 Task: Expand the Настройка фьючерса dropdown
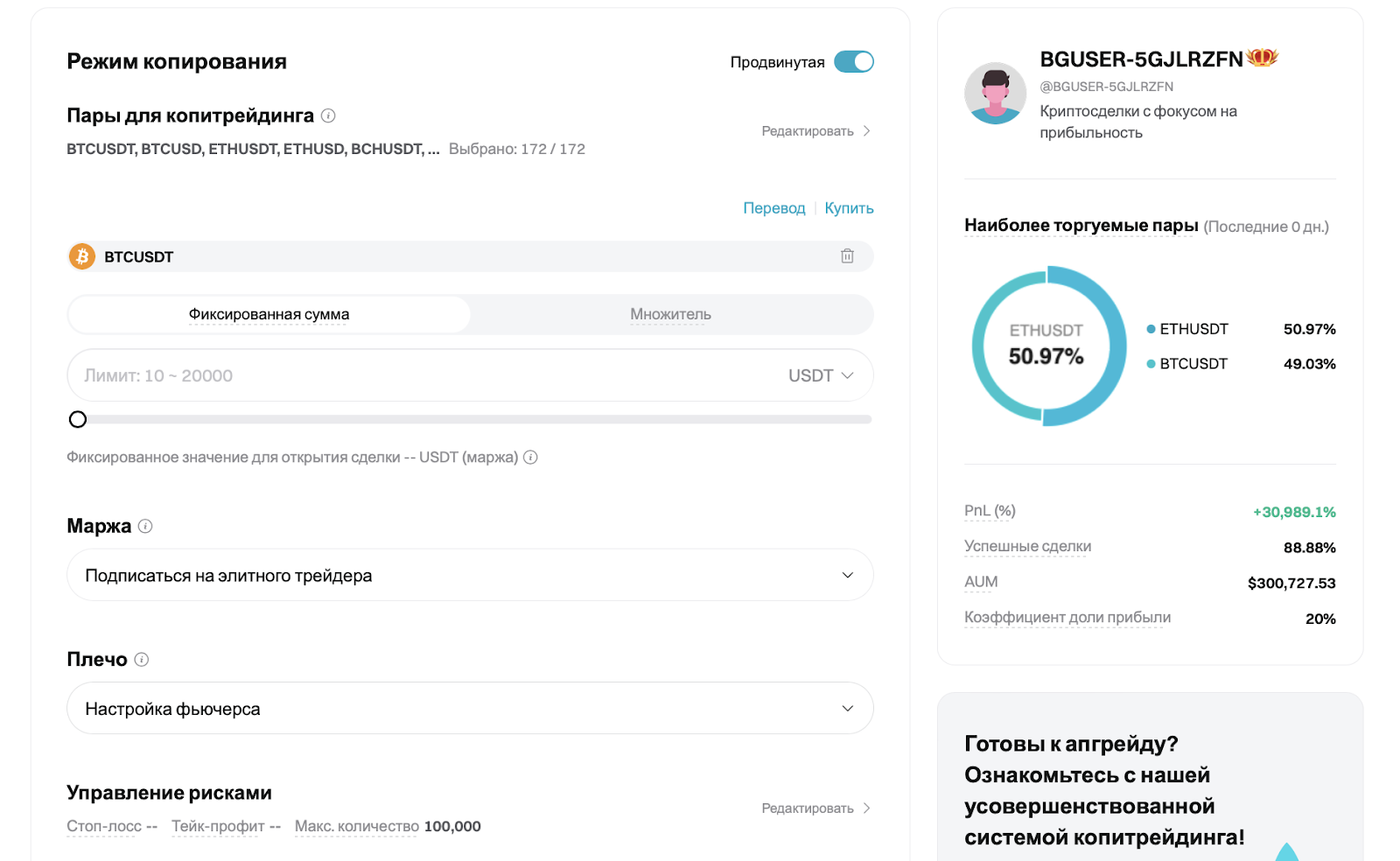click(470, 708)
